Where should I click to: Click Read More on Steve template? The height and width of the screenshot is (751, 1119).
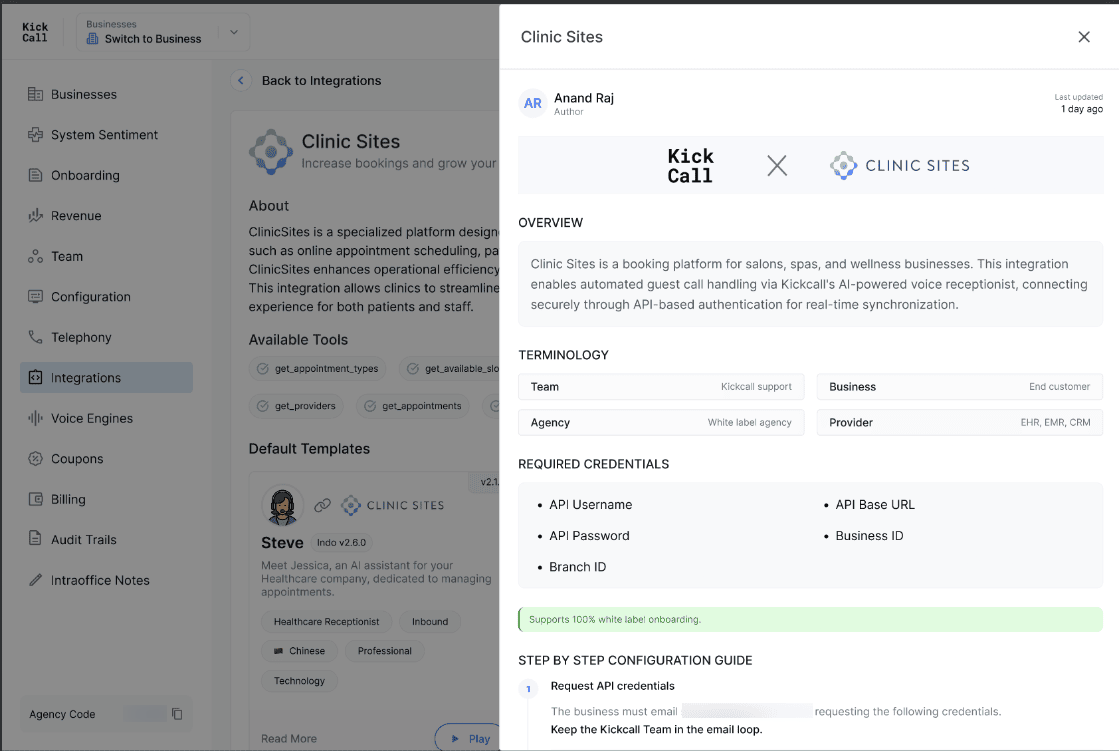288,739
